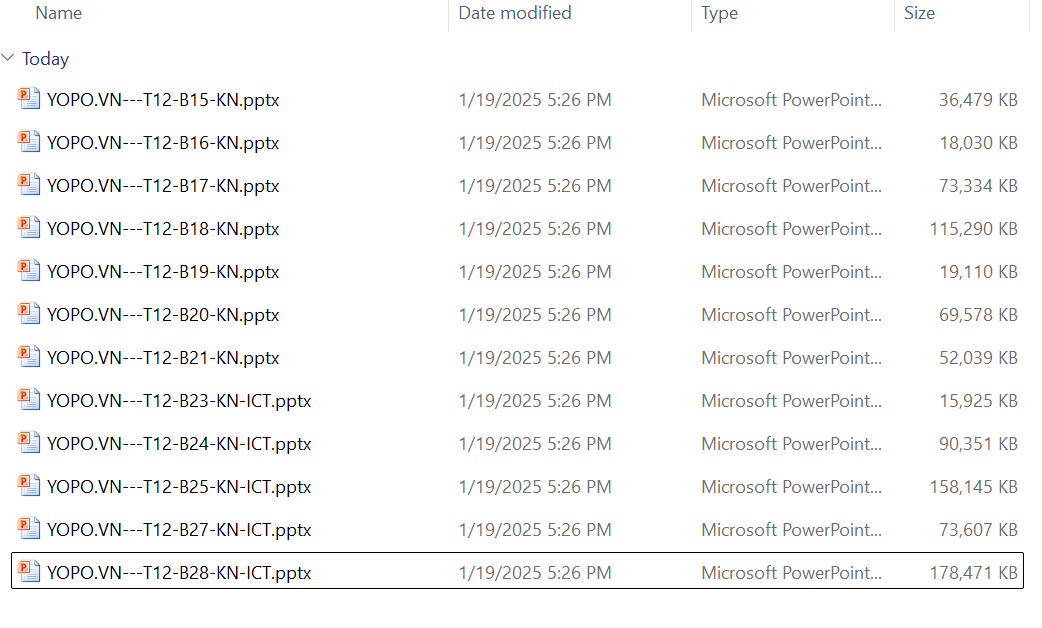The image size is (1042, 628).
Task: Click the T12-B20-KN PowerPoint icon
Action: point(29,314)
